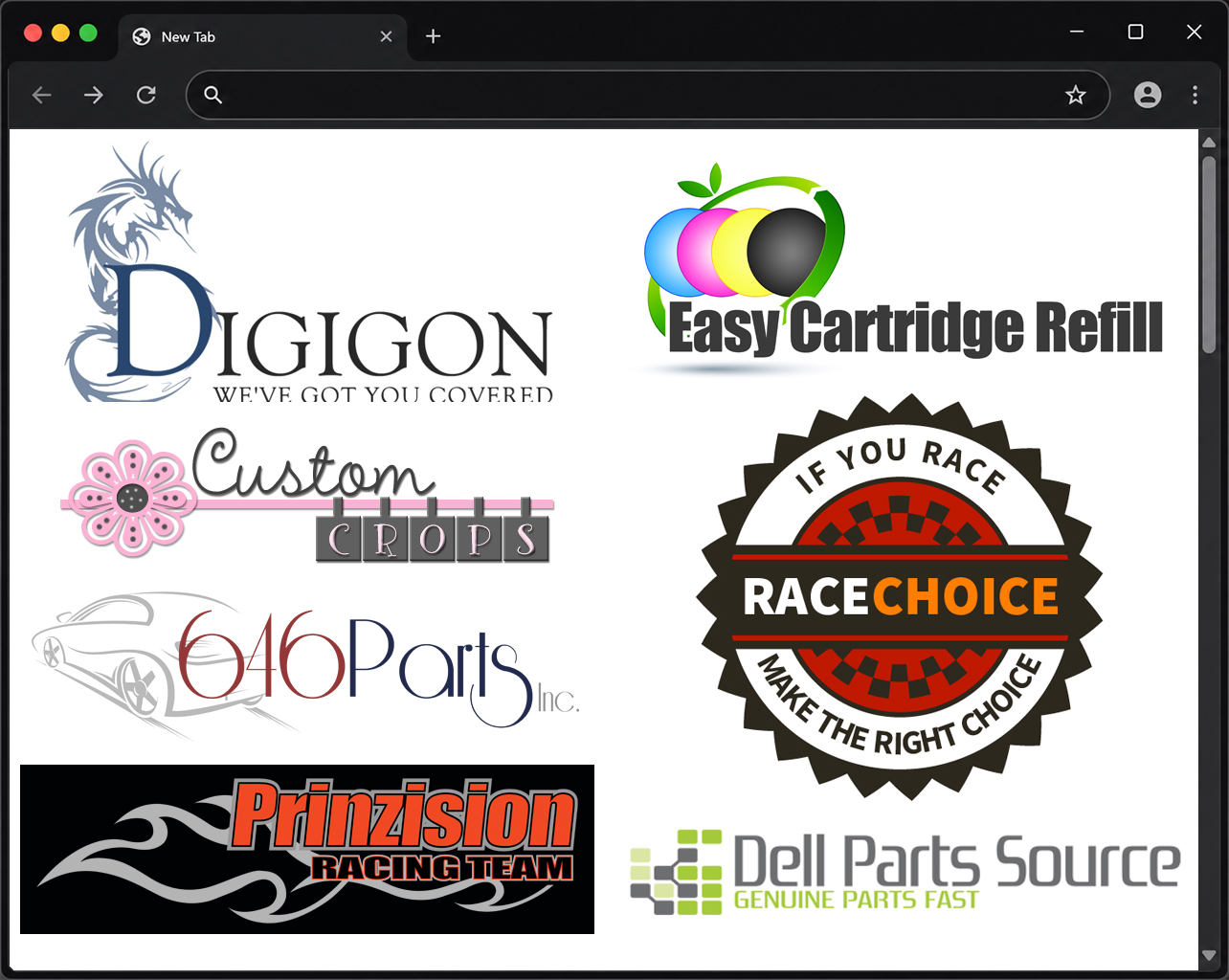The height and width of the screenshot is (980, 1229).
Task: Open the browser three-dot menu
Action: point(1195,95)
